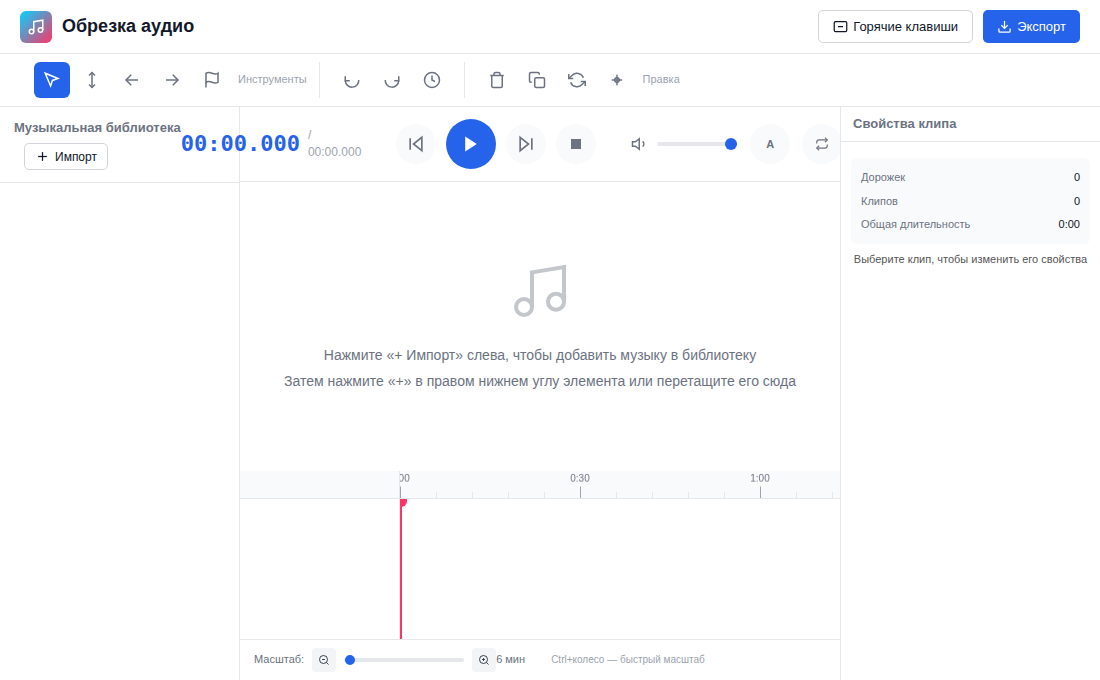This screenshot has height=680, width=1100.
Task: Select the flag marker tool
Action: click(212, 80)
